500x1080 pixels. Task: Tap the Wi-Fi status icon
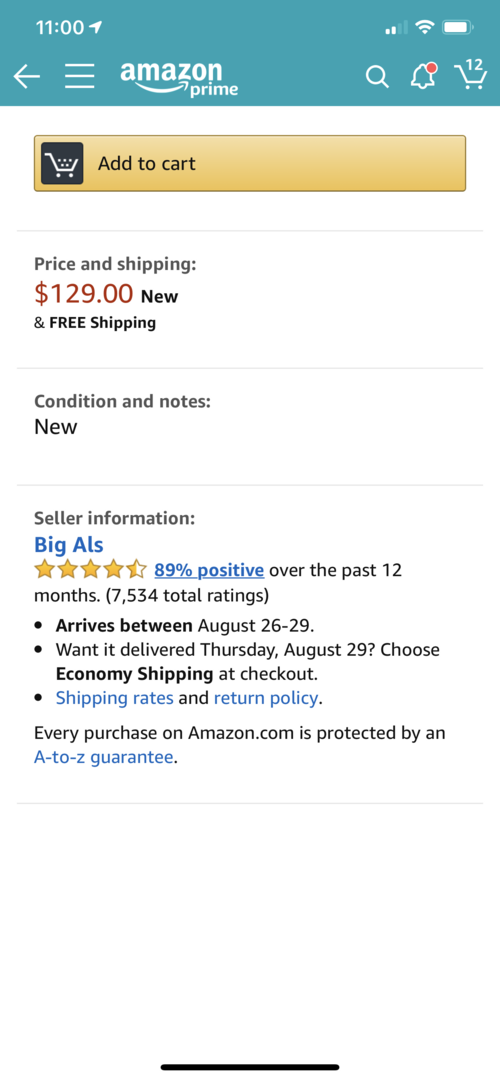[426, 28]
